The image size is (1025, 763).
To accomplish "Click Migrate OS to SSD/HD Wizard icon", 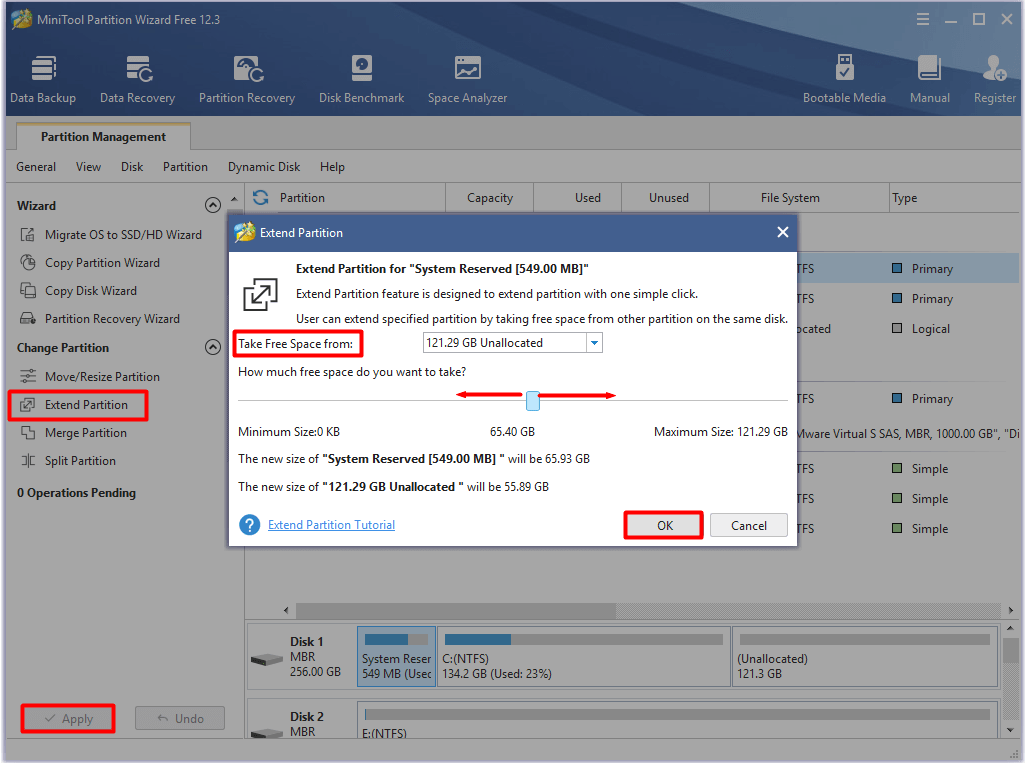I will 27,235.
